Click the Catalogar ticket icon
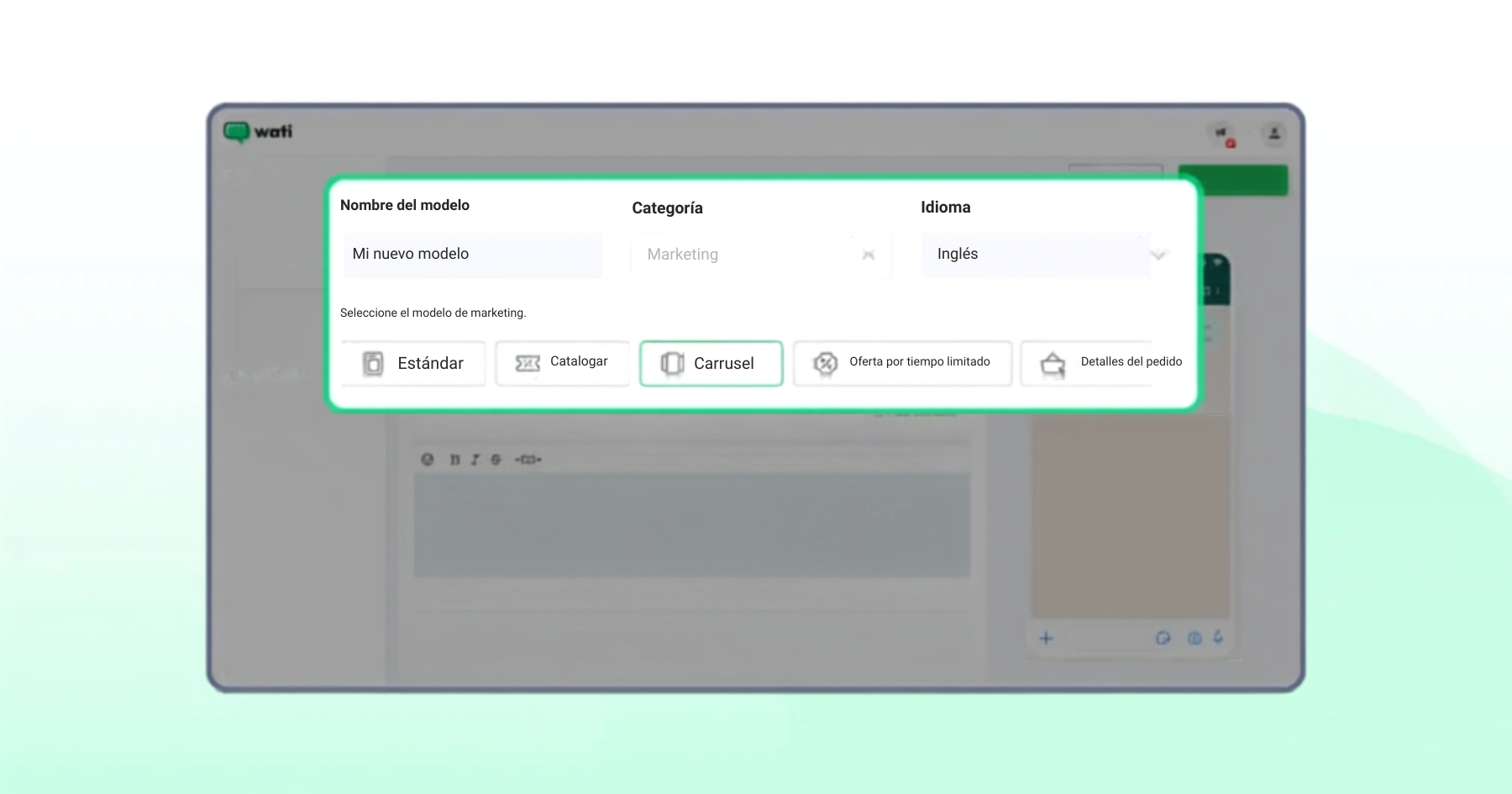The width and height of the screenshot is (1512, 794). pyautogui.click(x=528, y=363)
